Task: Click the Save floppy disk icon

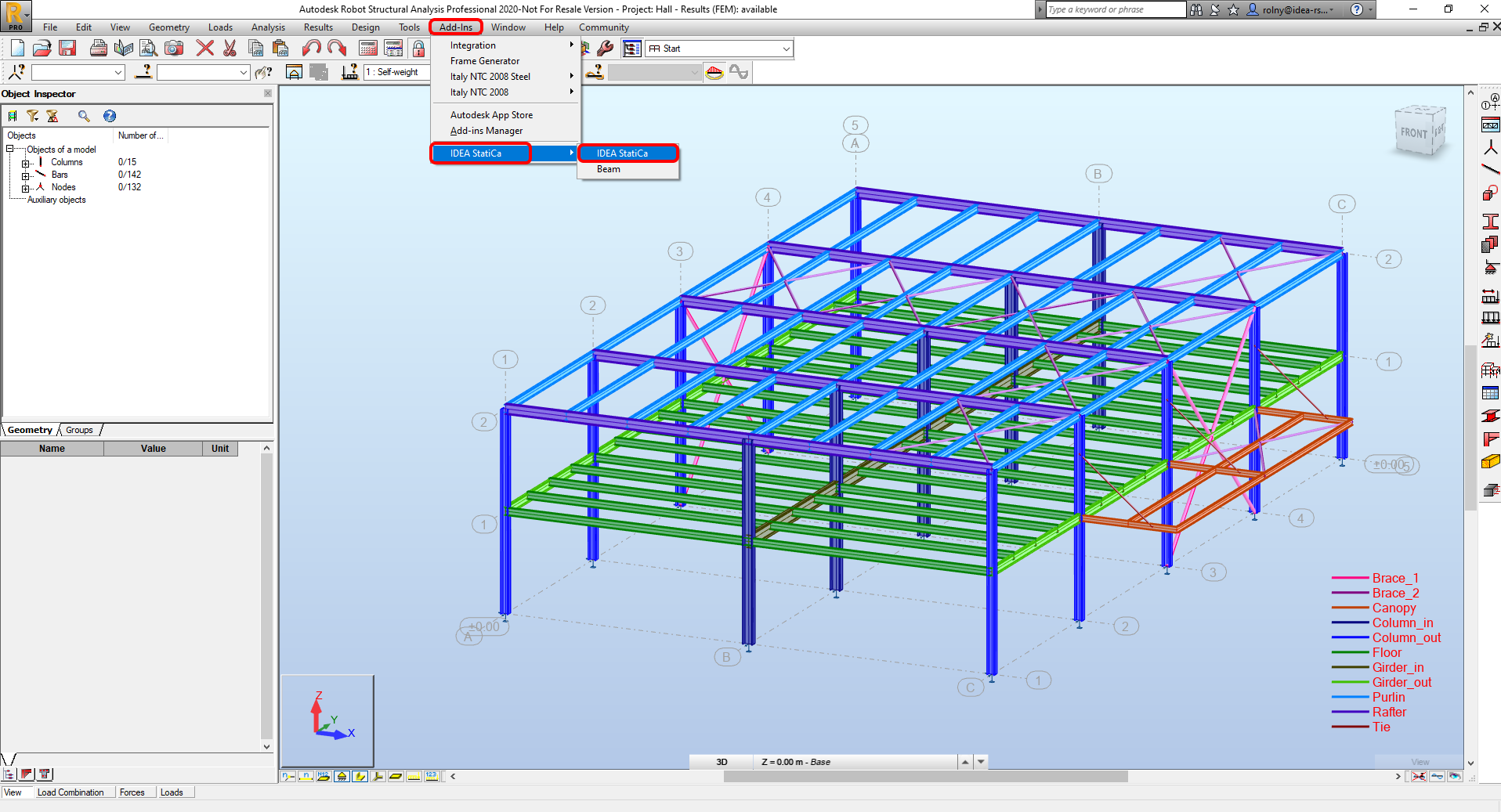Action: tap(67, 49)
